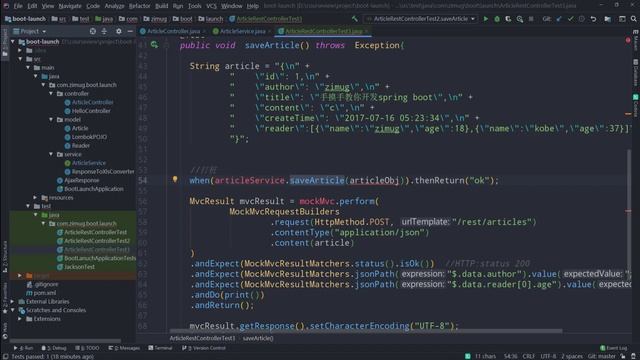Image resolution: width=640 pixels, height=360 pixels.
Task: Start debugging with the green bug icon
Action: point(497,19)
